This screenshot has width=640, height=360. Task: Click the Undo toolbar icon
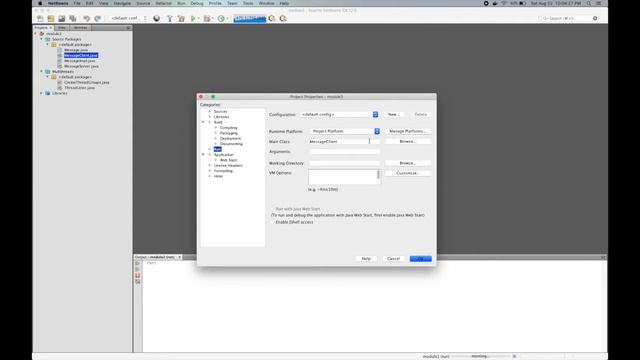pos(87,18)
